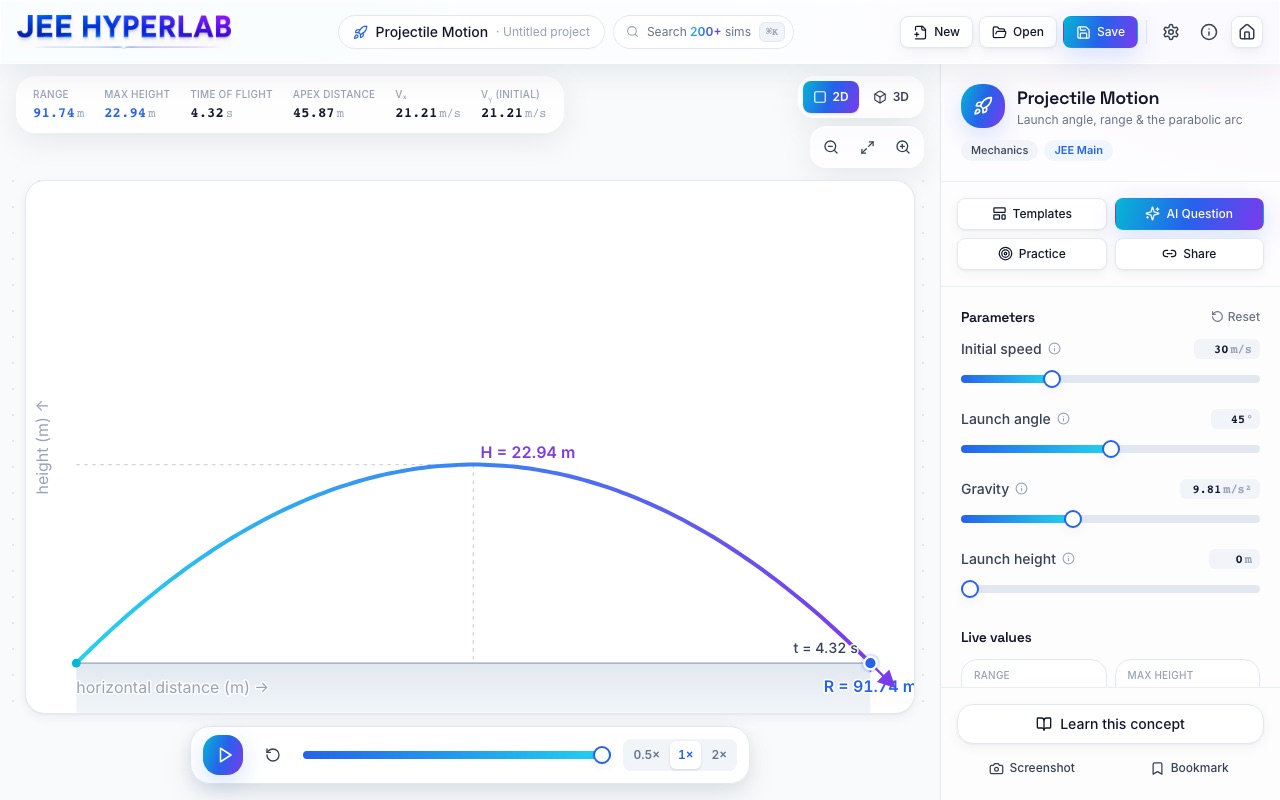Select the JEE Main tag
1280x800 pixels.
pos(1078,150)
